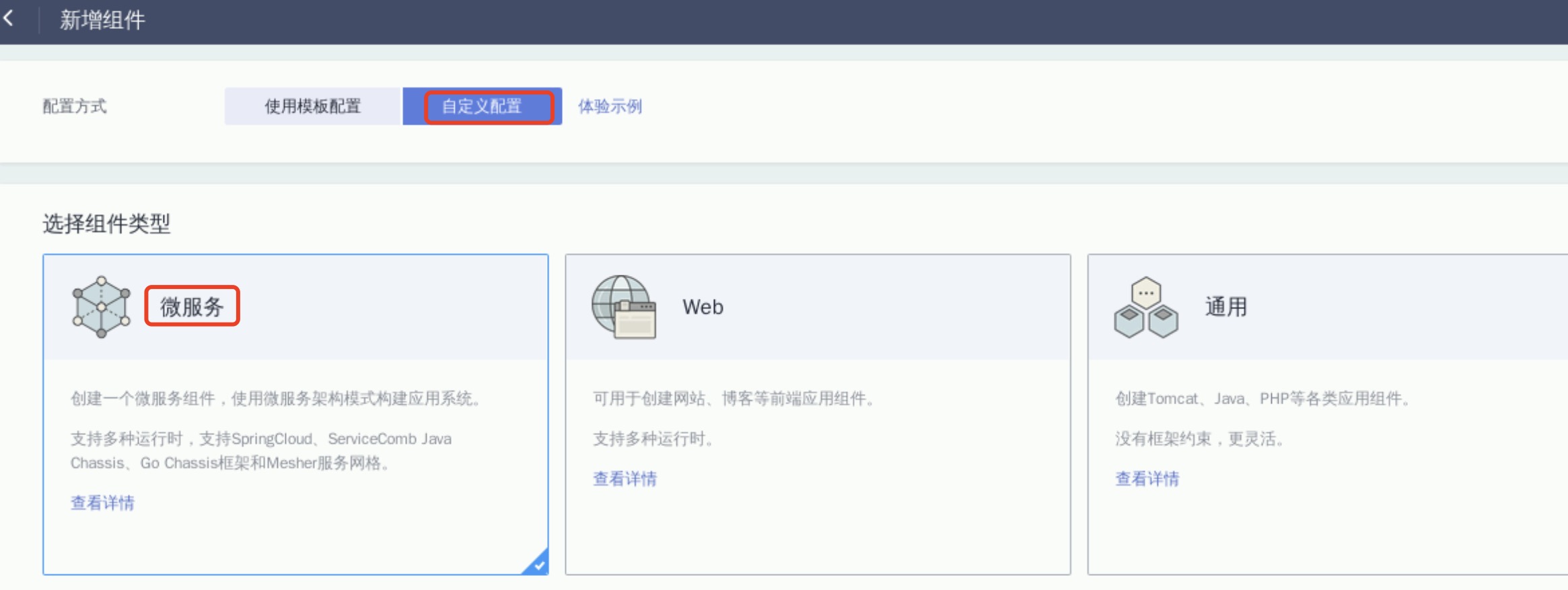Click the 新增组件 page title
This screenshot has width=1568, height=590.
point(102,20)
